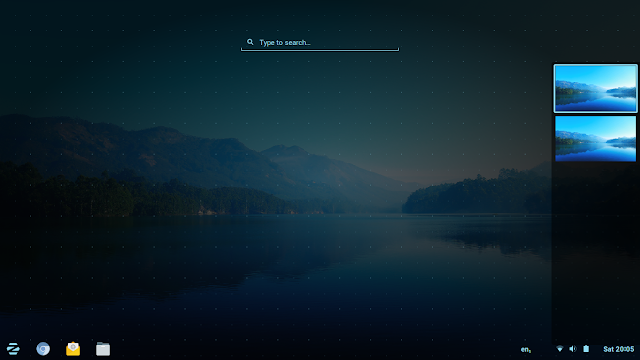The width and height of the screenshot is (640, 360).
Task: Launch the Chromium web browser from the taskbar
Action: (43, 349)
